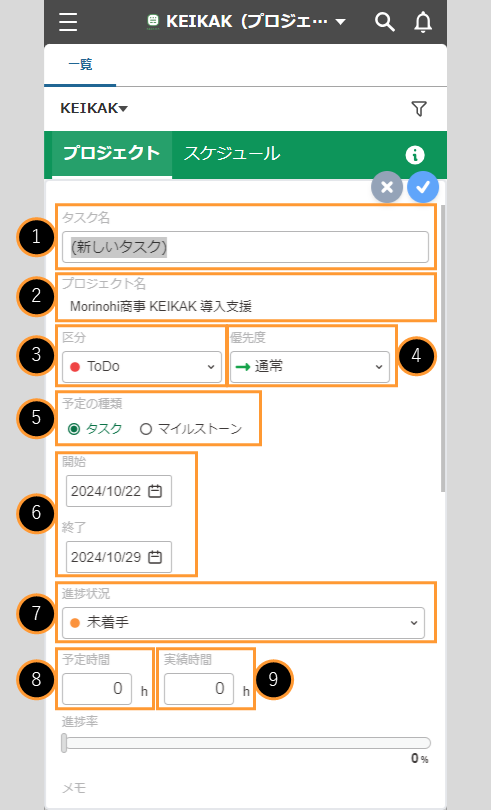Click the search magnifier icon
This screenshot has width=491, height=810.
click(x=385, y=22)
